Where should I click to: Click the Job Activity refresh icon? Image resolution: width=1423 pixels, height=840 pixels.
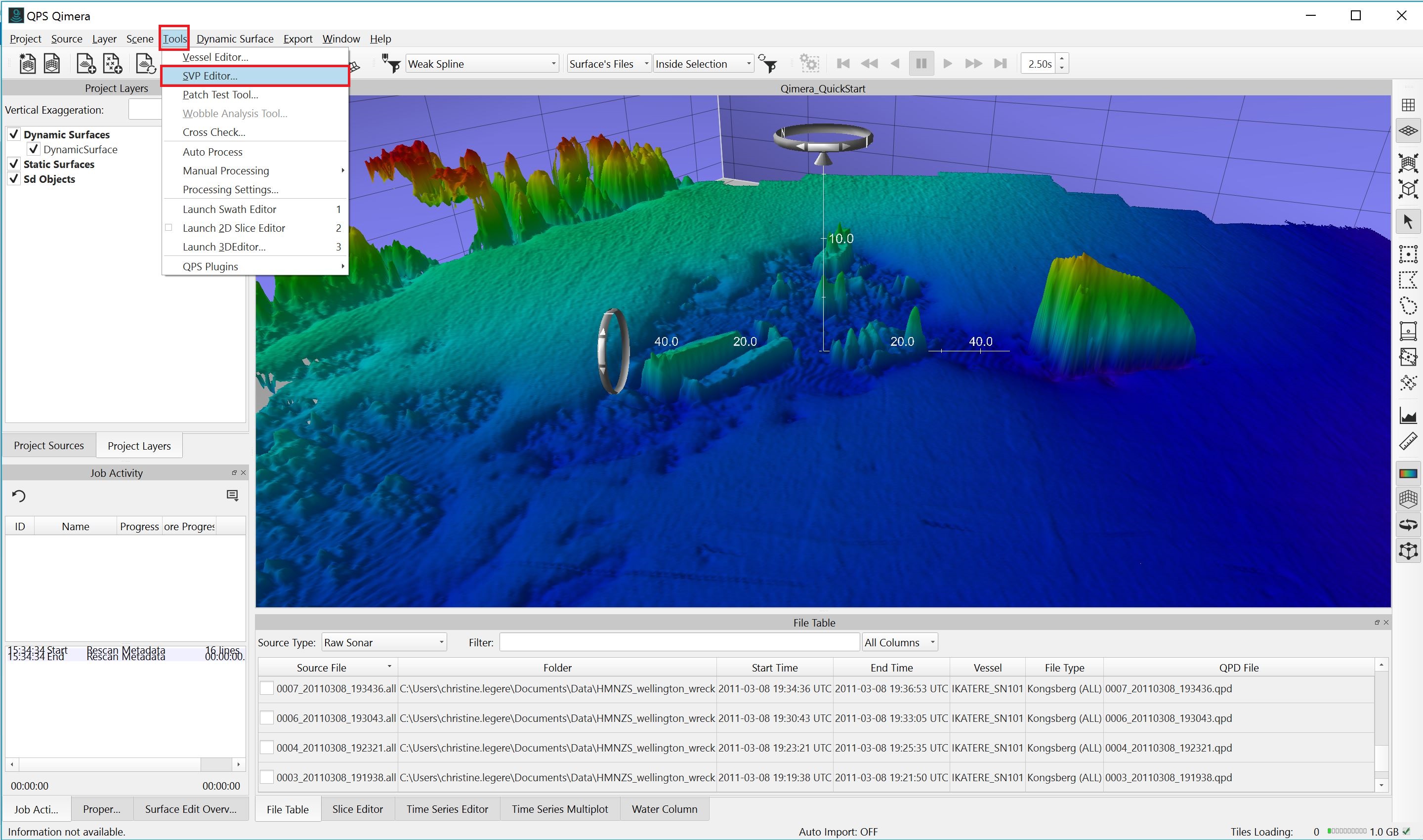(x=19, y=497)
